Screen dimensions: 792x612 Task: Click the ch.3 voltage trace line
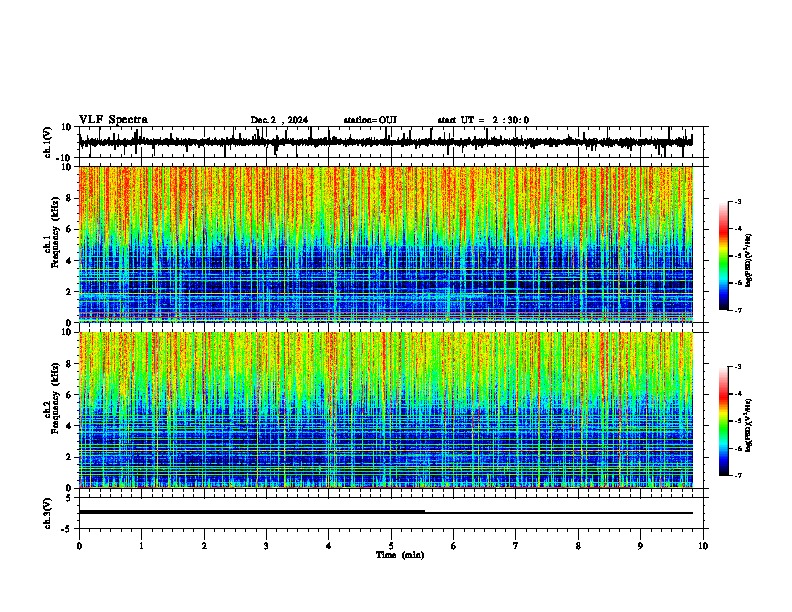386,512
